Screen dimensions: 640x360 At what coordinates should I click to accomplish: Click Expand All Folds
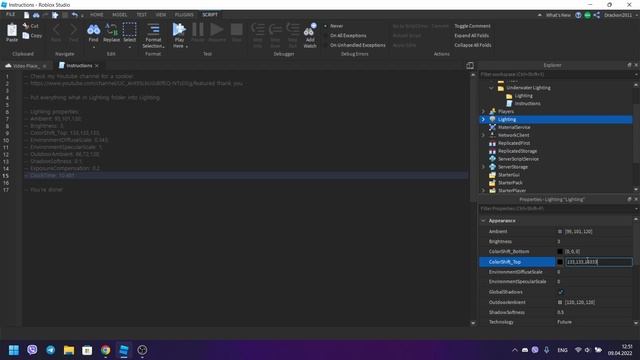pos(471,36)
